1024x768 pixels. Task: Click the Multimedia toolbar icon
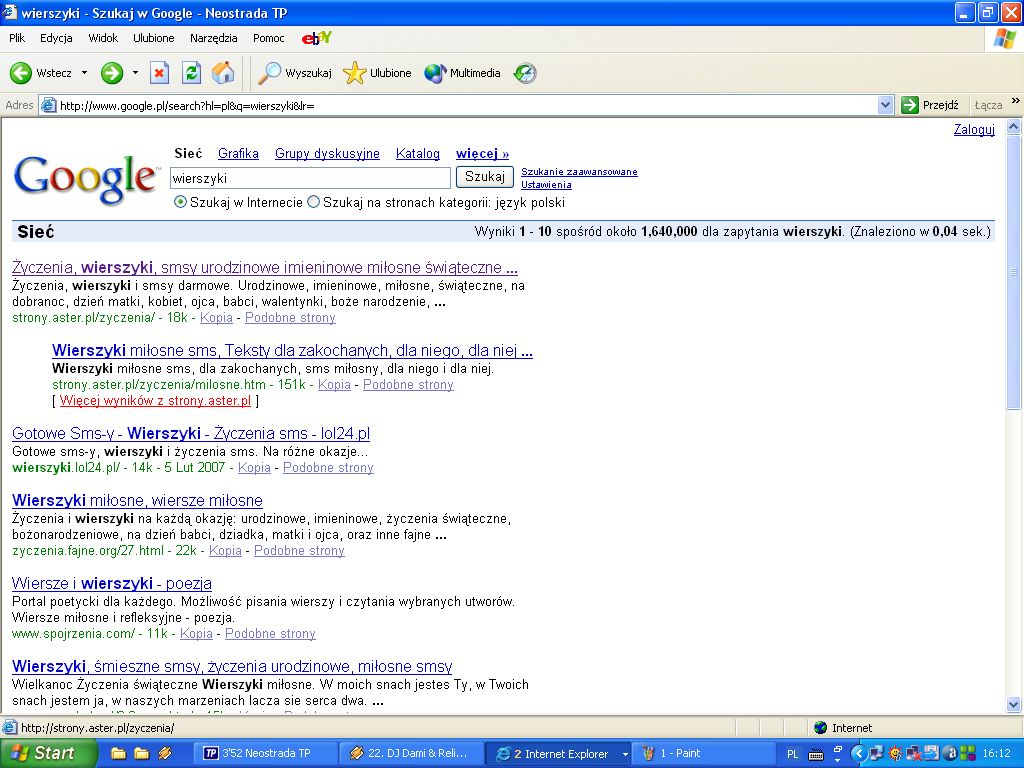[462, 73]
